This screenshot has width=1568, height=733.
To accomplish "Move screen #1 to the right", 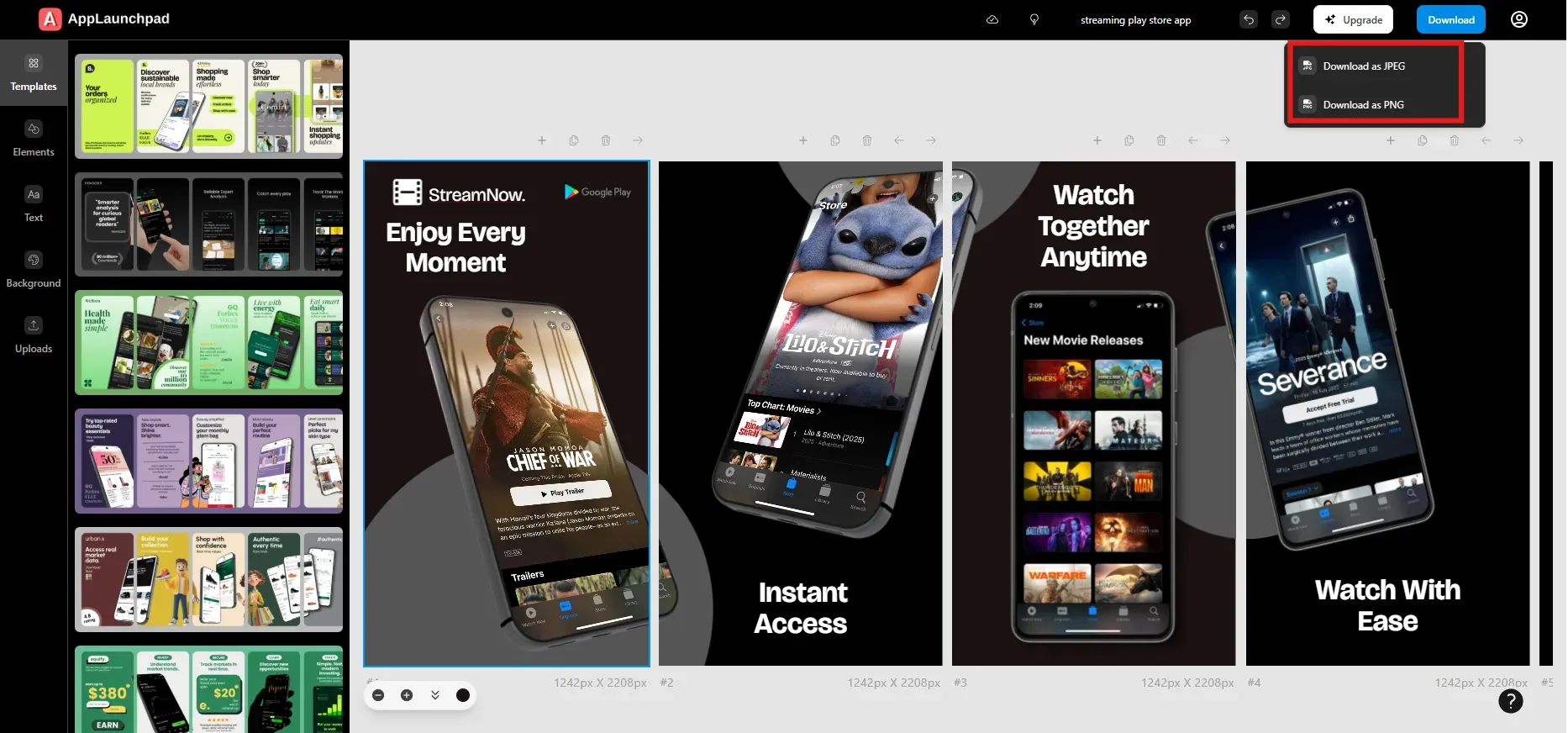I will [x=638, y=140].
